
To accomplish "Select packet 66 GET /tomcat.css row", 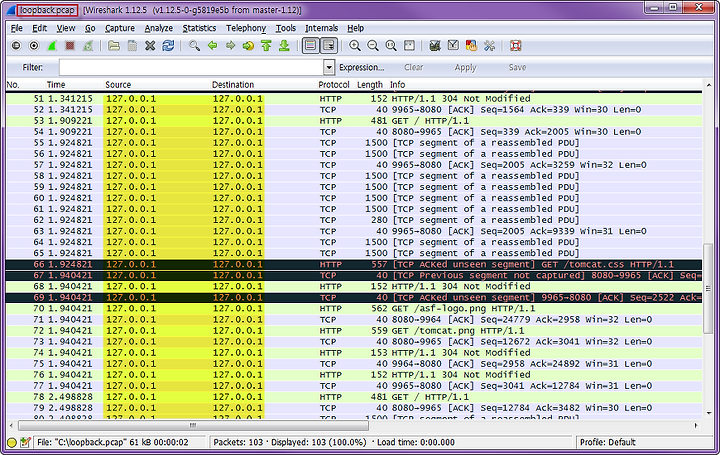I will pos(354,264).
